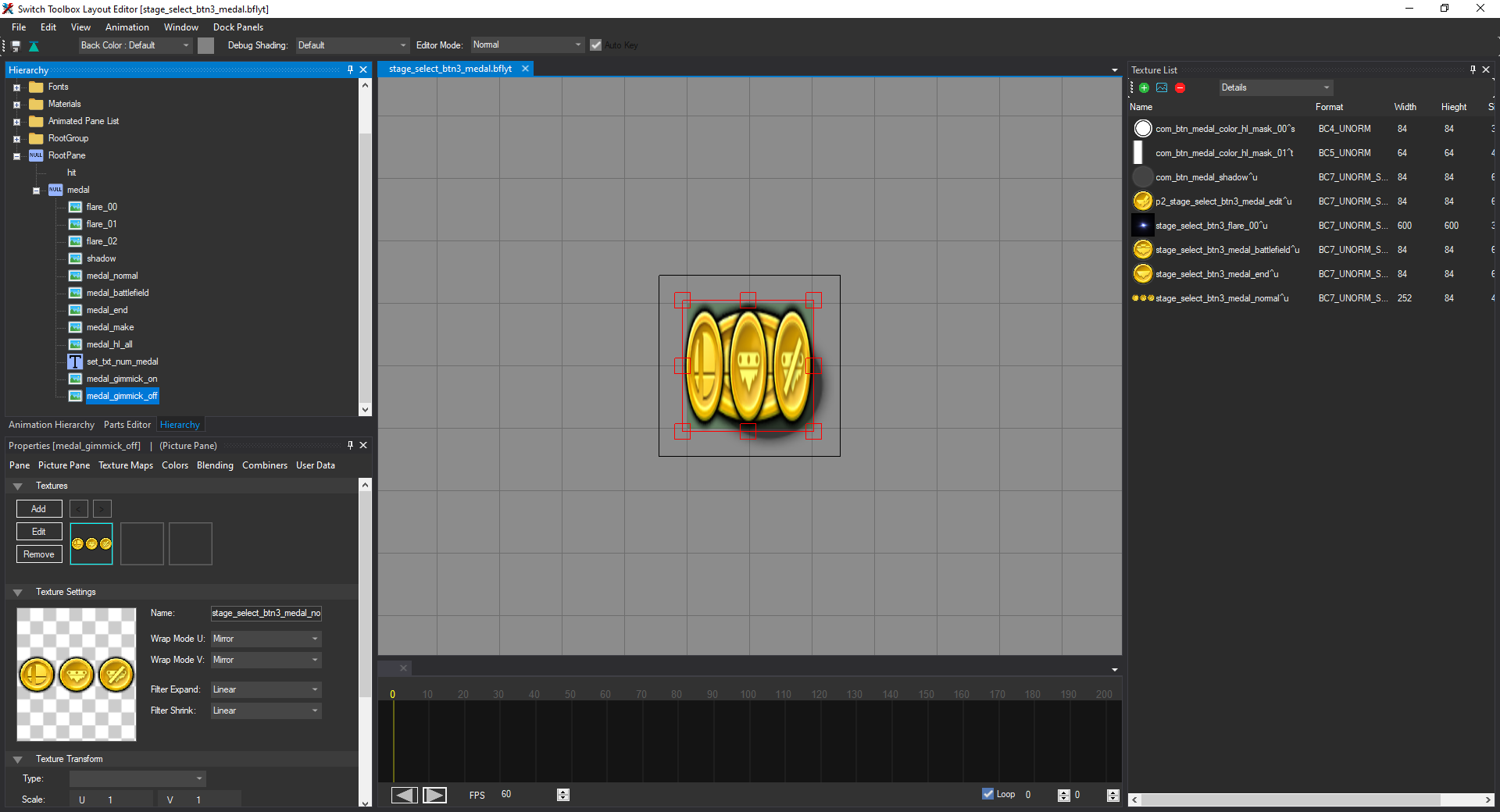Select the first texture slot with medals
1500x812 pixels.
[x=91, y=543]
